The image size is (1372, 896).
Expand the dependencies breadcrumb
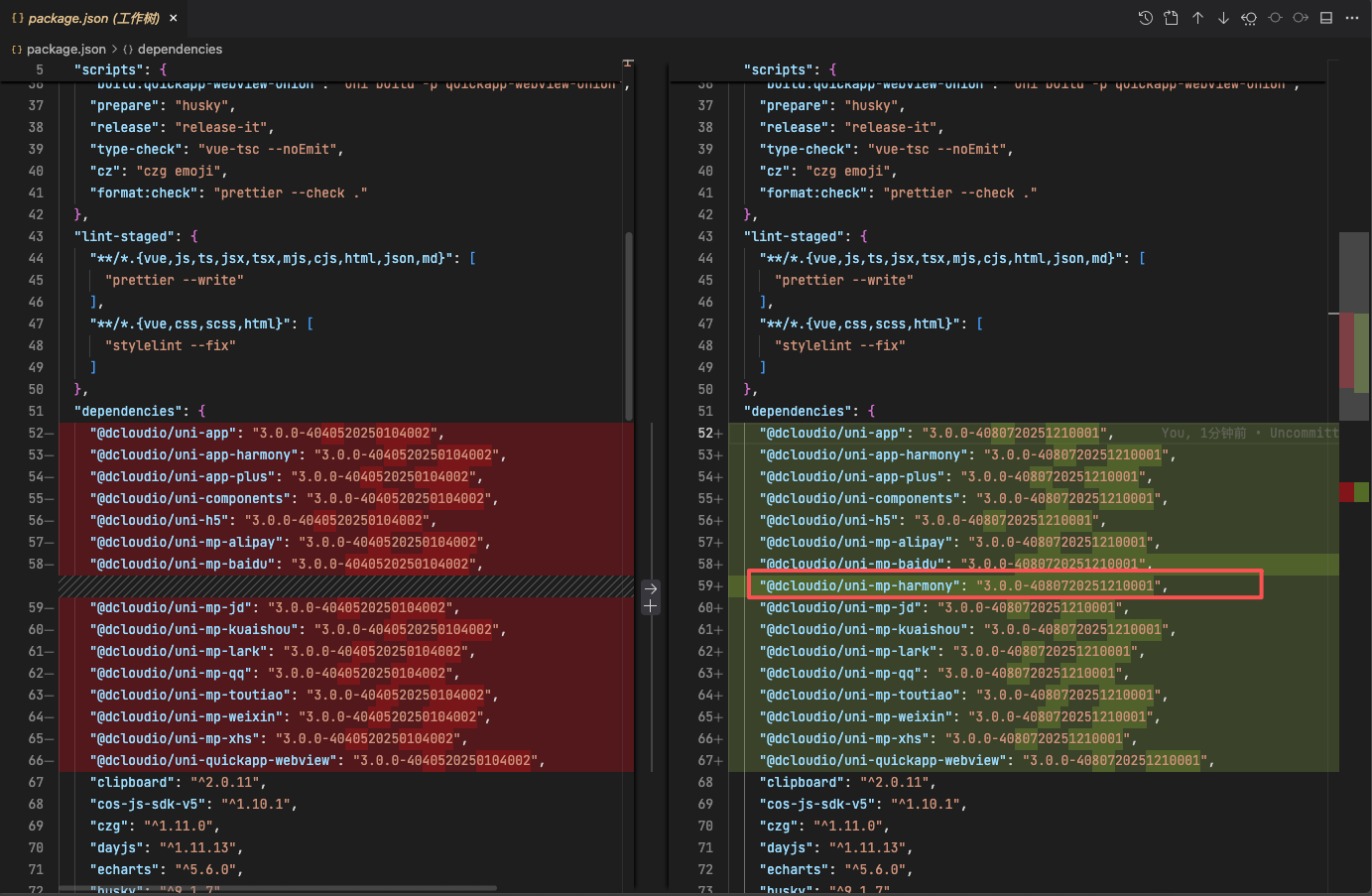pos(180,49)
